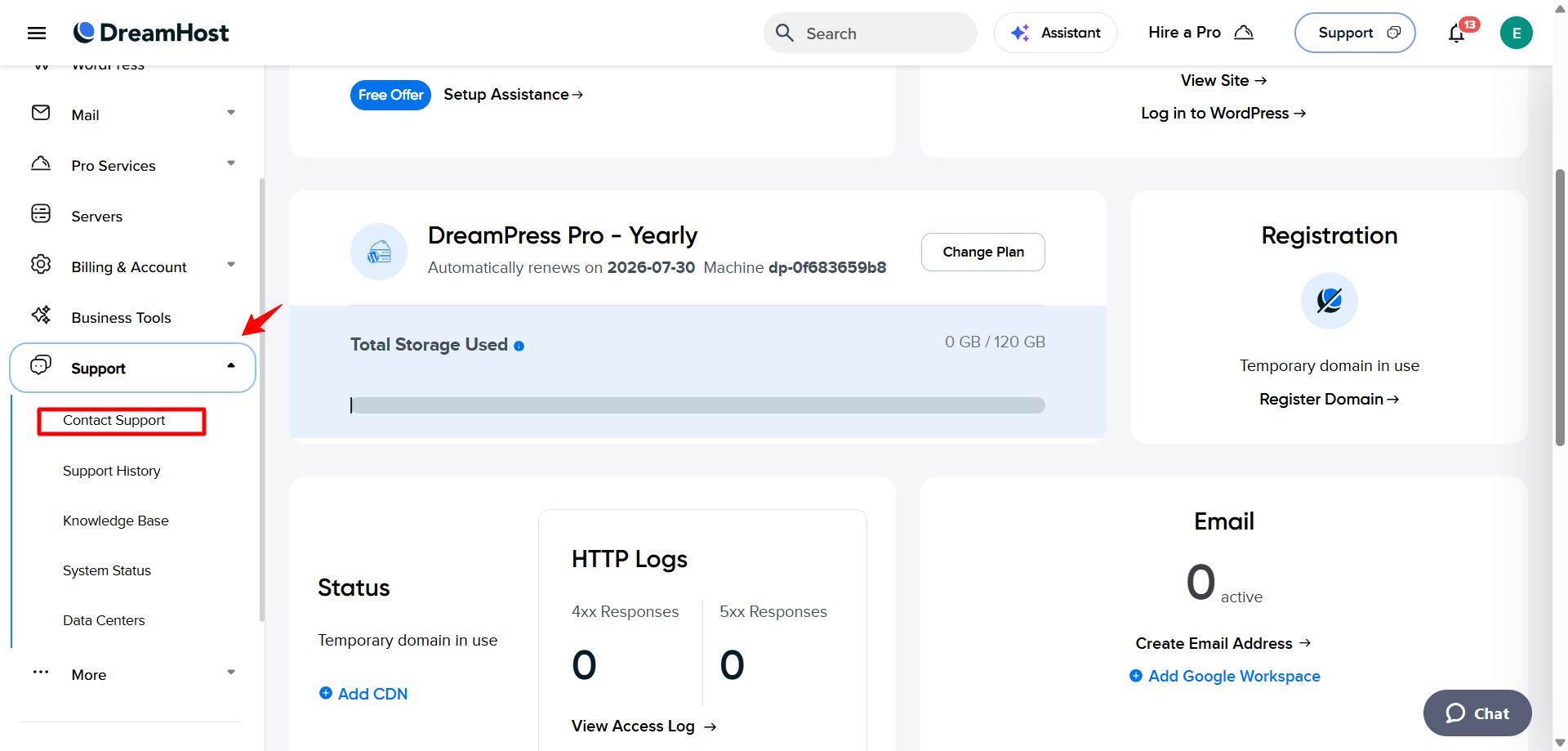Select Knowledge Base in sidebar

pyautogui.click(x=116, y=521)
